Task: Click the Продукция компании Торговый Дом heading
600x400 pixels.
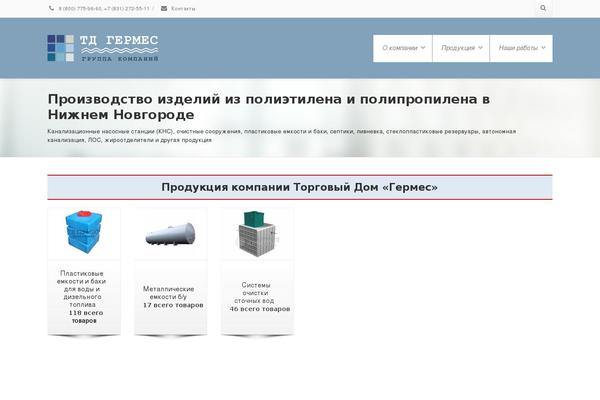Action: click(300, 187)
